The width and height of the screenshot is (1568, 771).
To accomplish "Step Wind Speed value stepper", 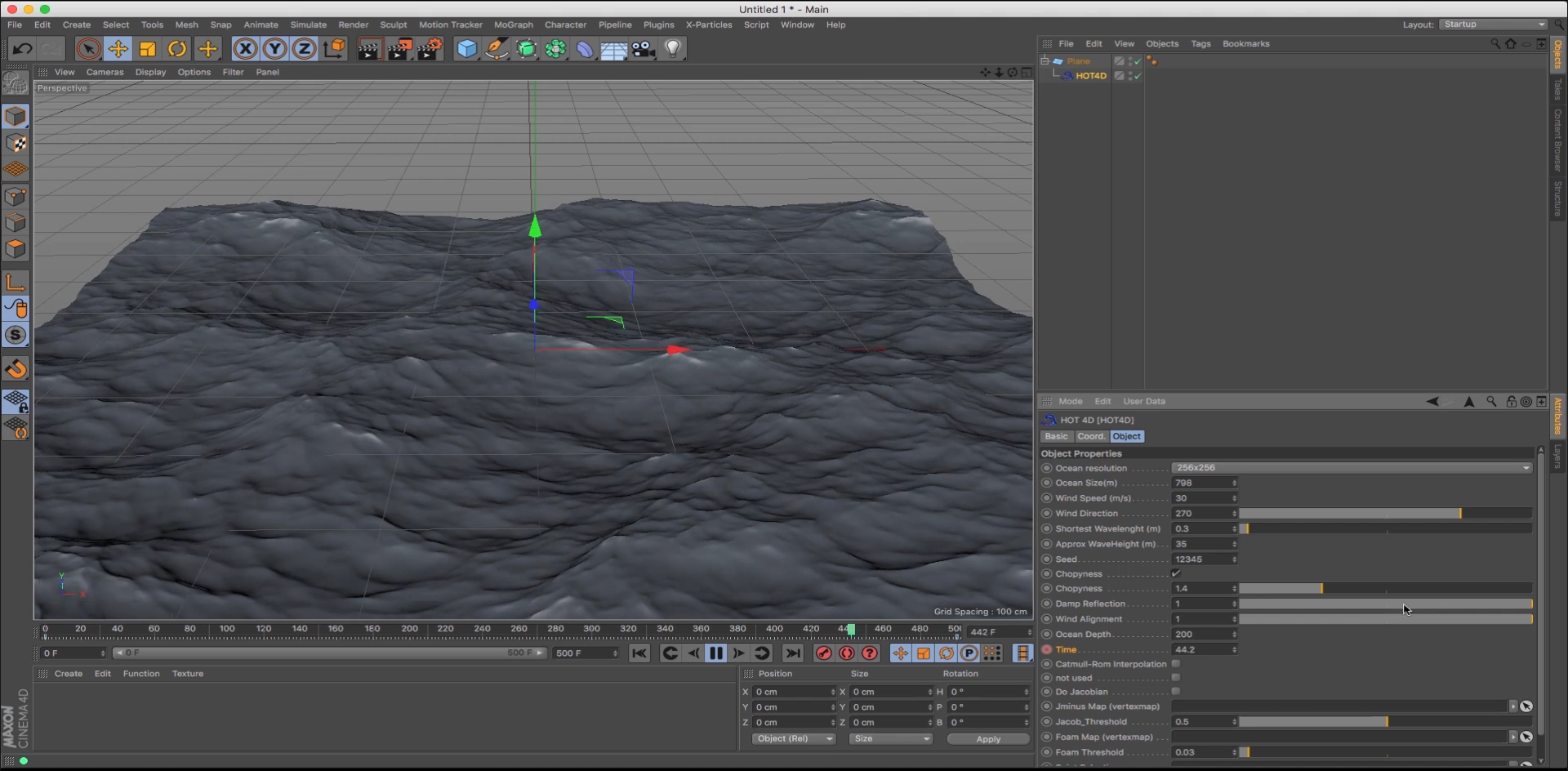I will [1234, 498].
